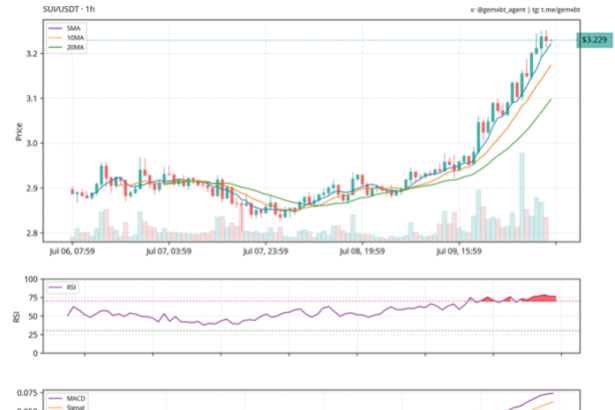The height and width of the screenshot is (410, 615).
Task: Click the Jul 08, 19:59 time label
Action: tap(363, 254)
